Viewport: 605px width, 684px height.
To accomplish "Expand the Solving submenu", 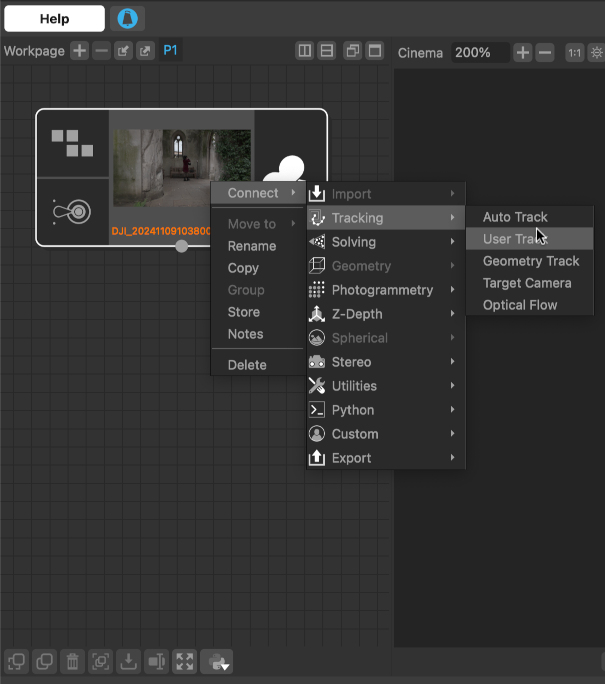I will (386, 242).
